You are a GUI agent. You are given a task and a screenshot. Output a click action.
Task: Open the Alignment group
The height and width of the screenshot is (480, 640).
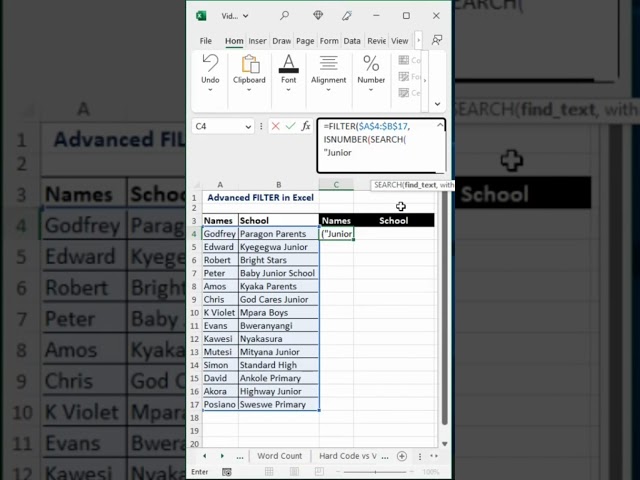[x=329, y=73]
